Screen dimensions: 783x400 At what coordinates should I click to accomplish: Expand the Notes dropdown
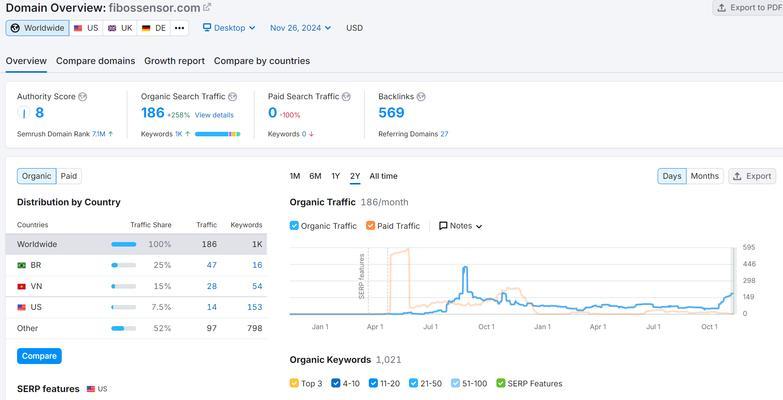460,226
